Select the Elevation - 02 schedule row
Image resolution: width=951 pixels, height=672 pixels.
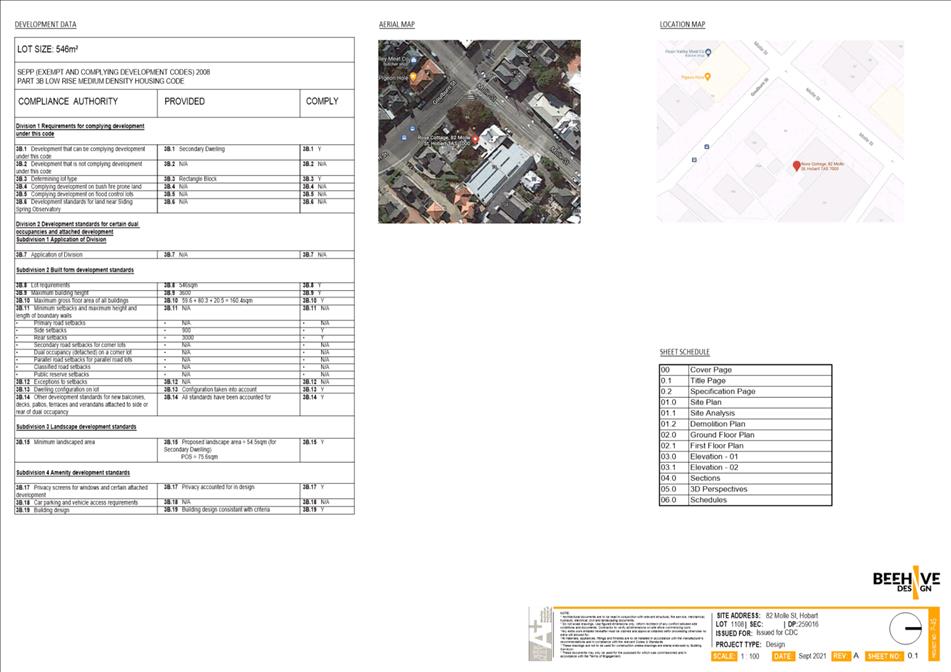pos(745,468)
